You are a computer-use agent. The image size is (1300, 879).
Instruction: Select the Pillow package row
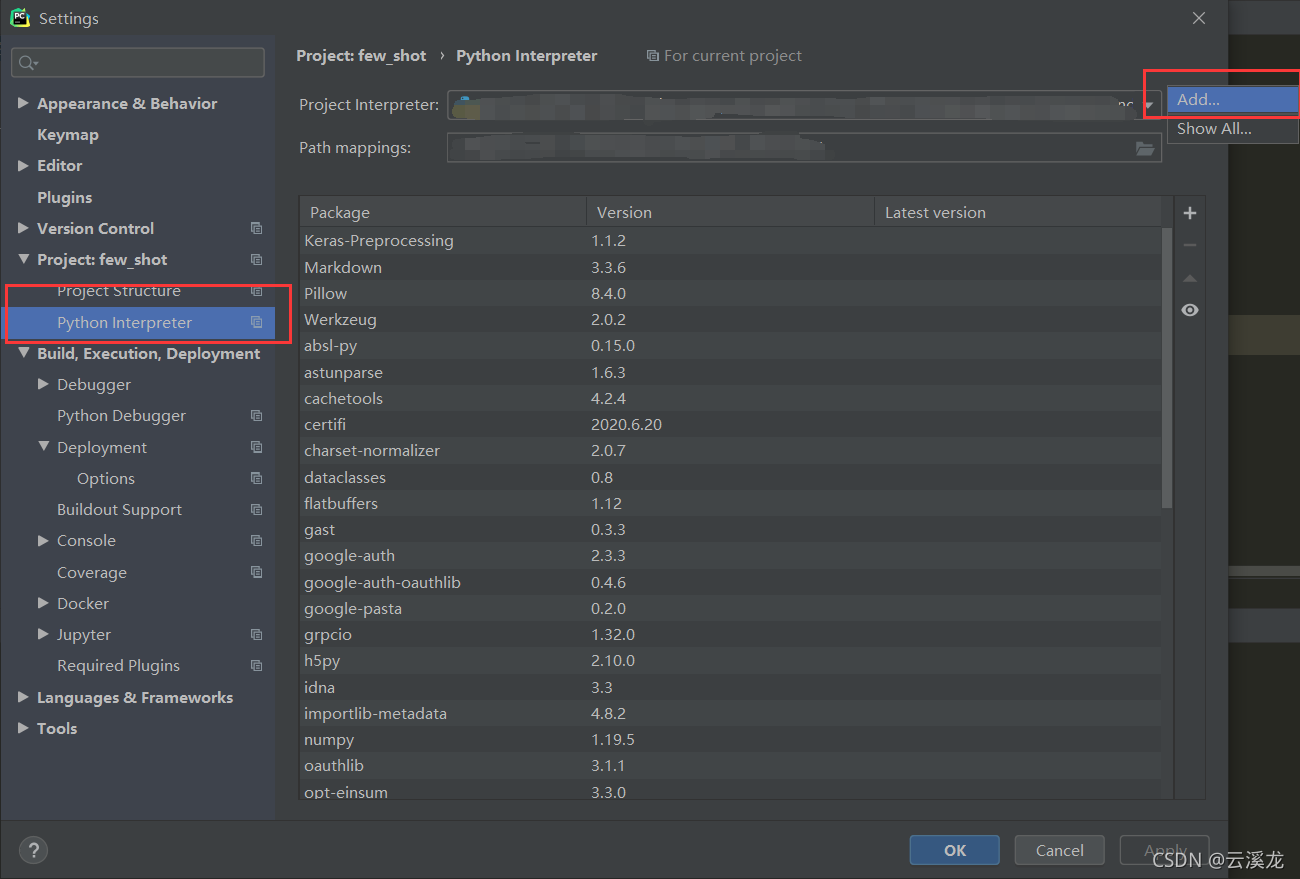pos(731,293)
